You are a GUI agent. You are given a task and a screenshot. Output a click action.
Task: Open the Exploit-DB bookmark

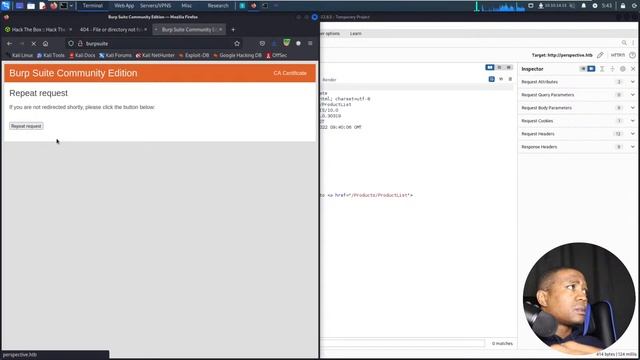pyautogui.click(x=194, y=55)
